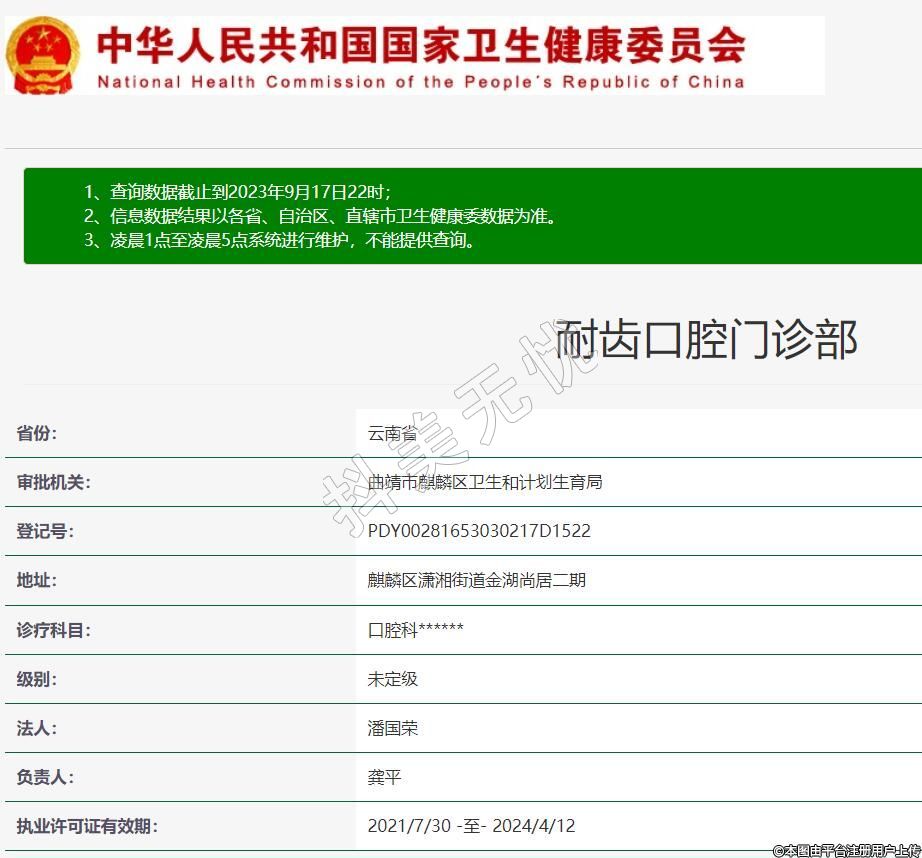The width and height of the screenshot is (922, 858).
Task: Click the address value 麒麟区潇湘街道金湖尚居二期
Action: [x=476, y=580]
